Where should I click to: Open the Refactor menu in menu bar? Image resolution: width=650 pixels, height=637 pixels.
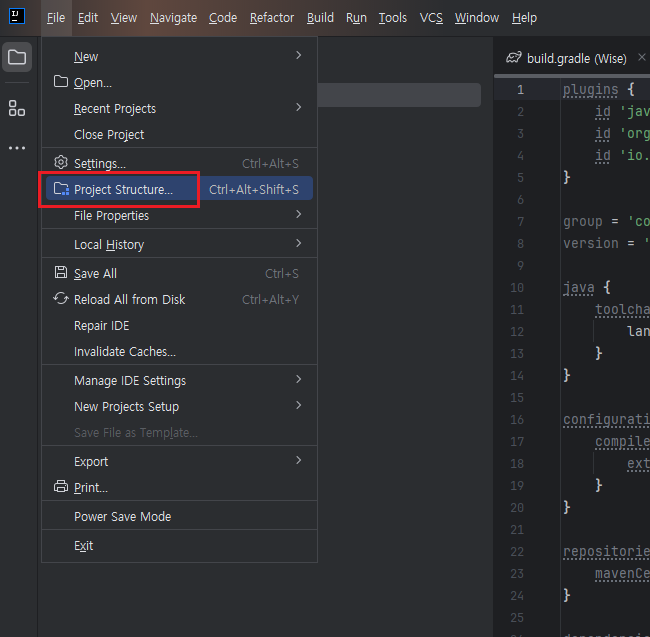(x=272, y=18)
